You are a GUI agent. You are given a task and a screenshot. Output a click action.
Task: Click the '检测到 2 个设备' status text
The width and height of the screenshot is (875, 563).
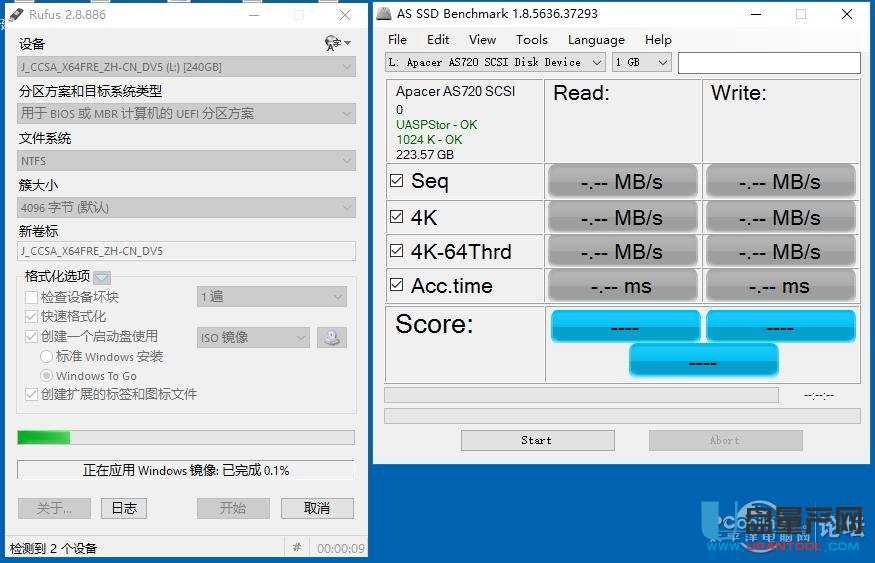point(54,548)
